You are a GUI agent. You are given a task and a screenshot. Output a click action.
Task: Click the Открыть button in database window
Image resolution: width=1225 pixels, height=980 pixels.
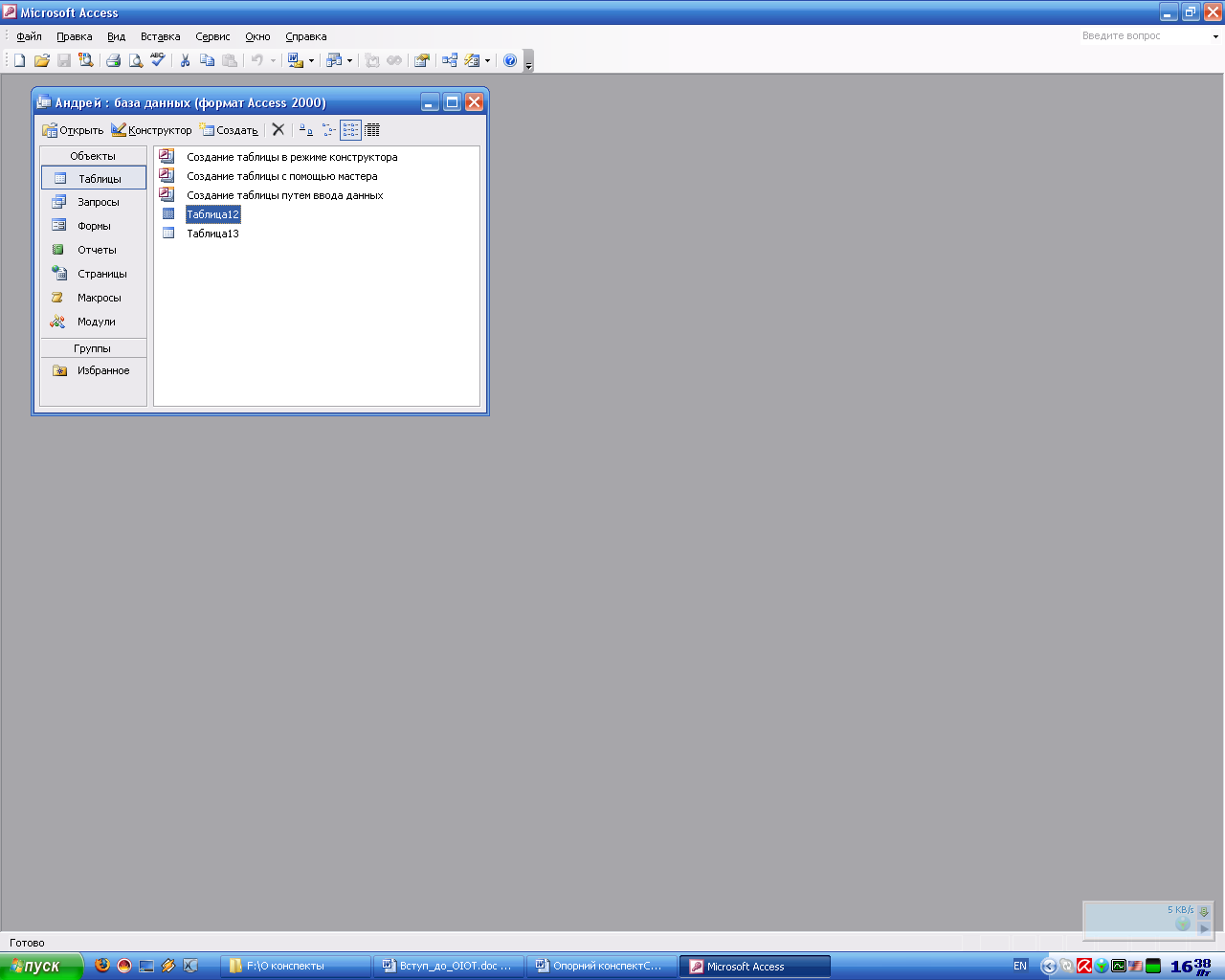[73, 130]
